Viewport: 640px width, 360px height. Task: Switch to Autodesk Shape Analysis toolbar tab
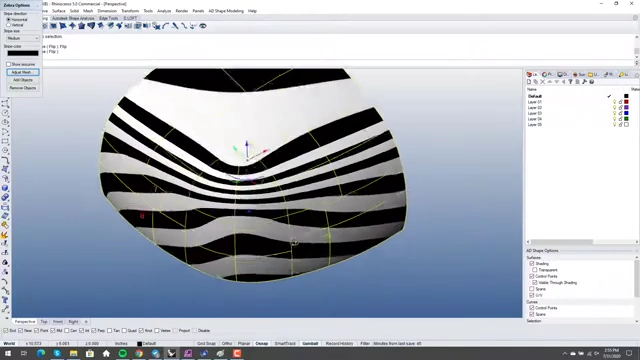point(73,18)
